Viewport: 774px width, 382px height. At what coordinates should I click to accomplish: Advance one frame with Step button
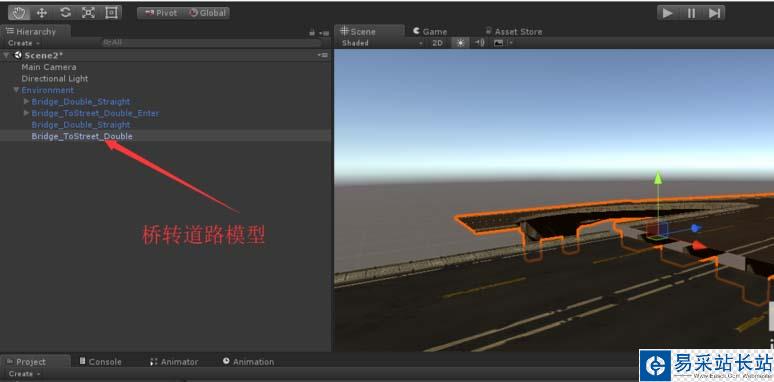point(714,13)
